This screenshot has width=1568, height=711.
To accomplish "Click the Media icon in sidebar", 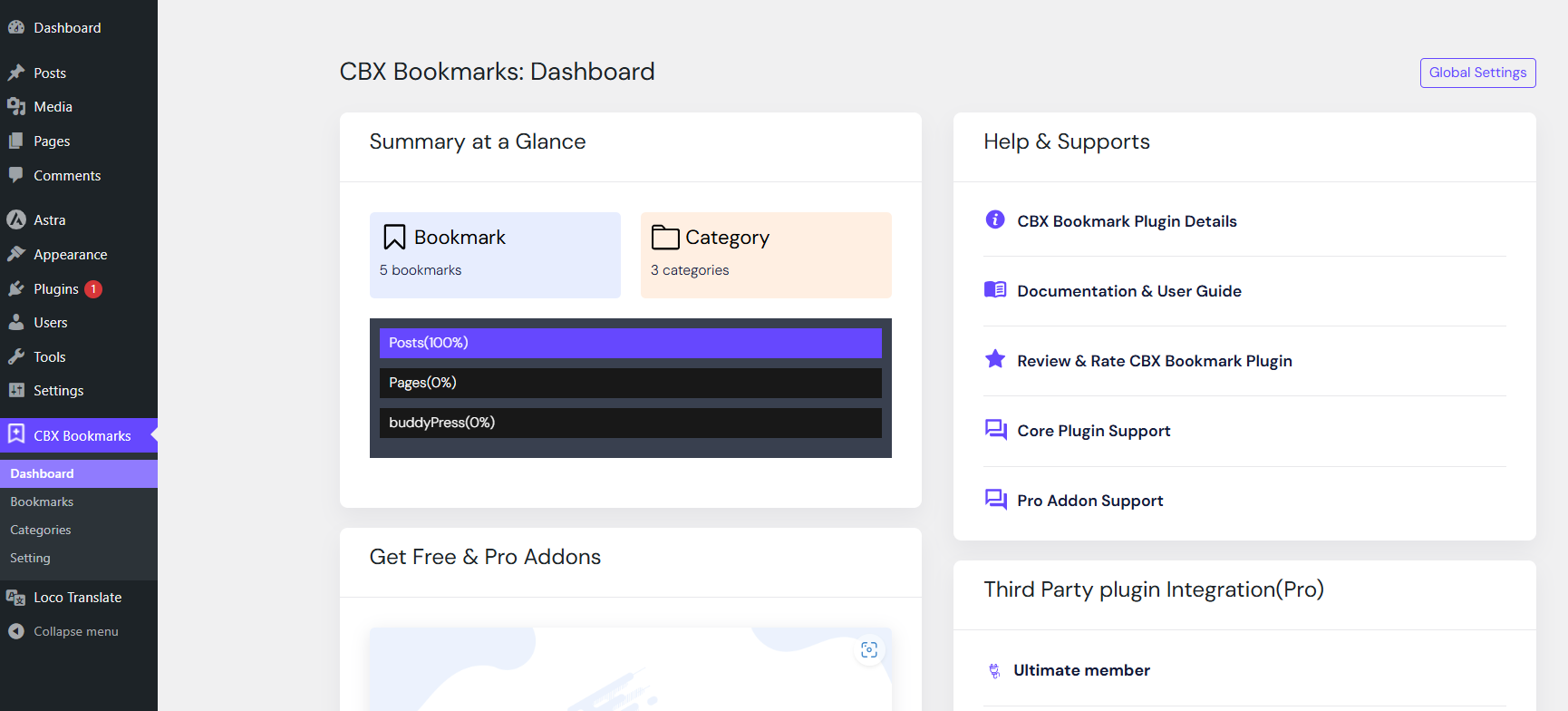I will pos(16,106).
